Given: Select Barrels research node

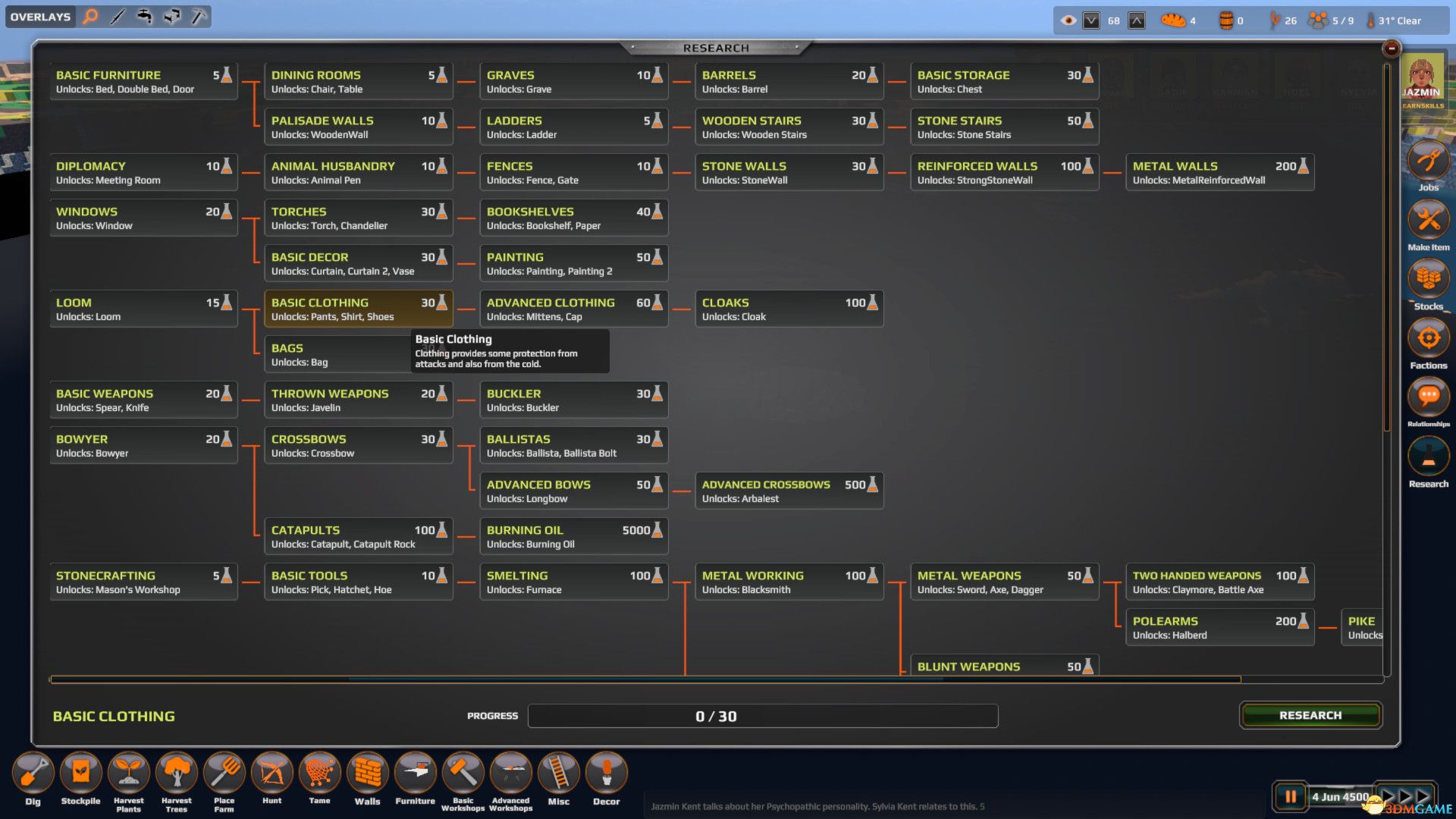Looking at the screenshot, I should (789, 82).
